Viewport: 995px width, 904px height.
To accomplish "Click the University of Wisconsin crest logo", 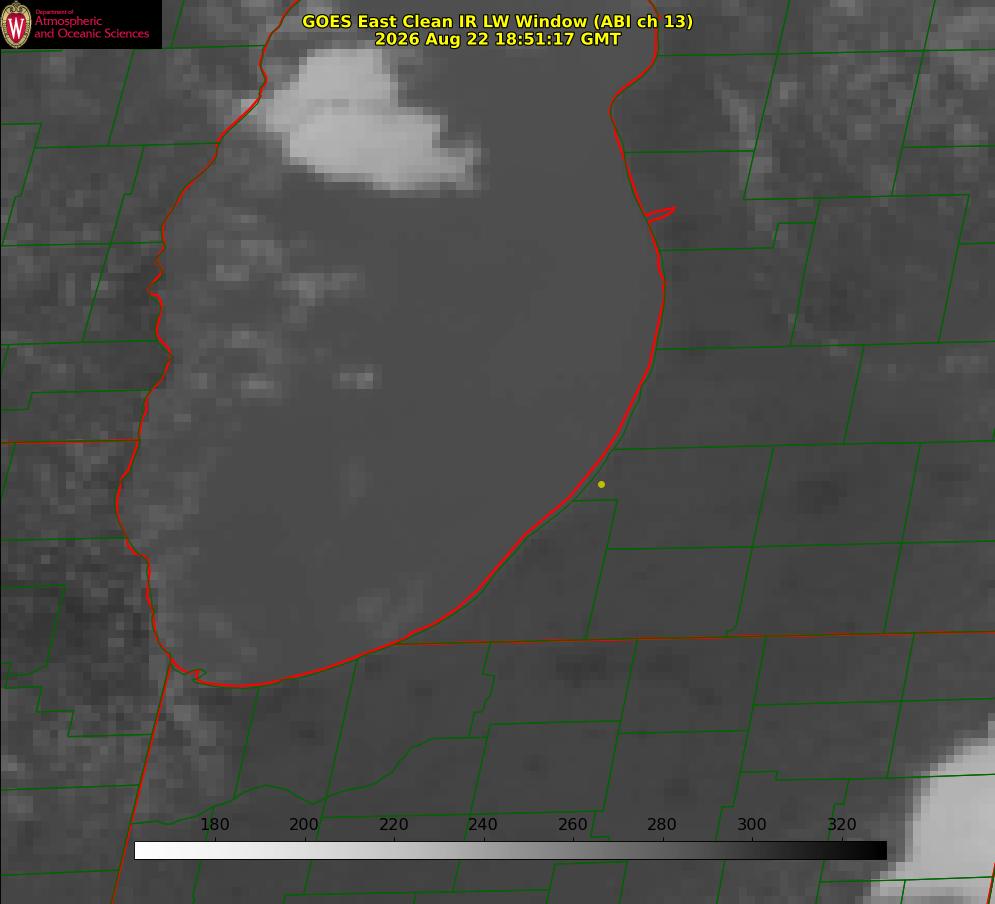I will [16, 24].
